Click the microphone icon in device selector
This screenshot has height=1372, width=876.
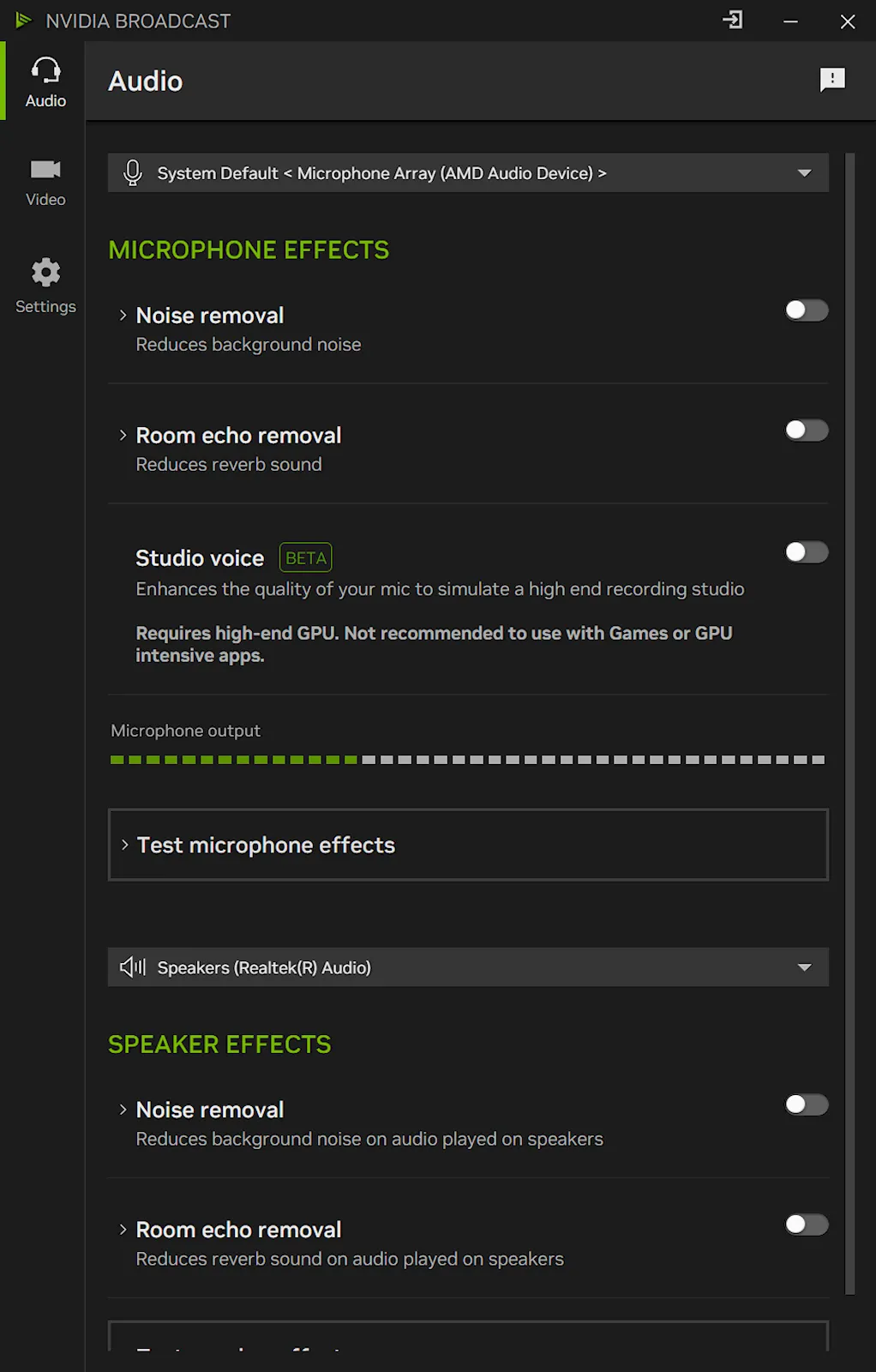pos(133,173)
